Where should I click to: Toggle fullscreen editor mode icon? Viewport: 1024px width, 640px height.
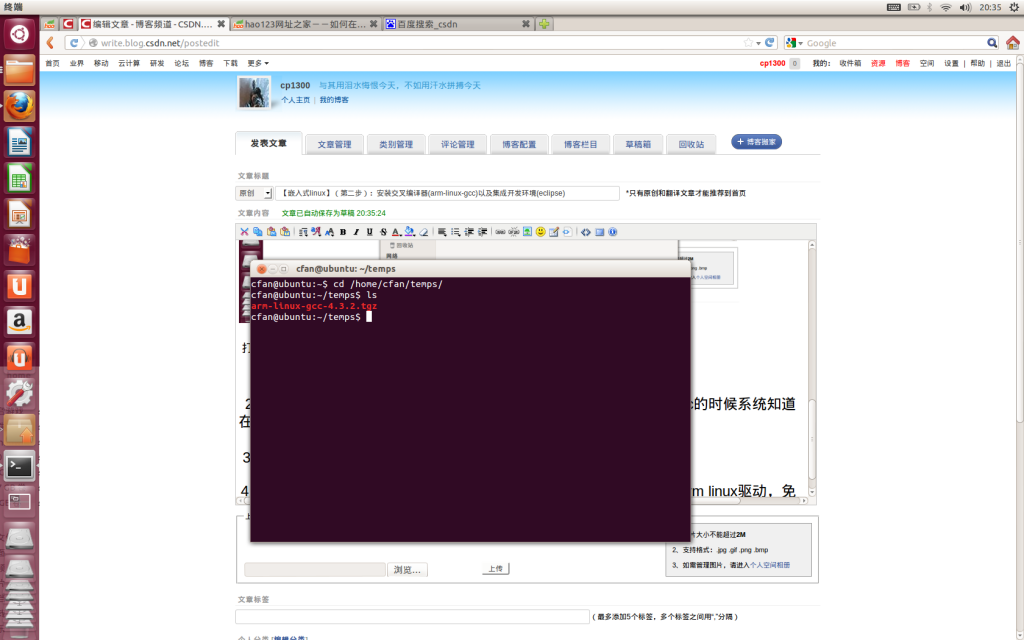click(600, 232)
